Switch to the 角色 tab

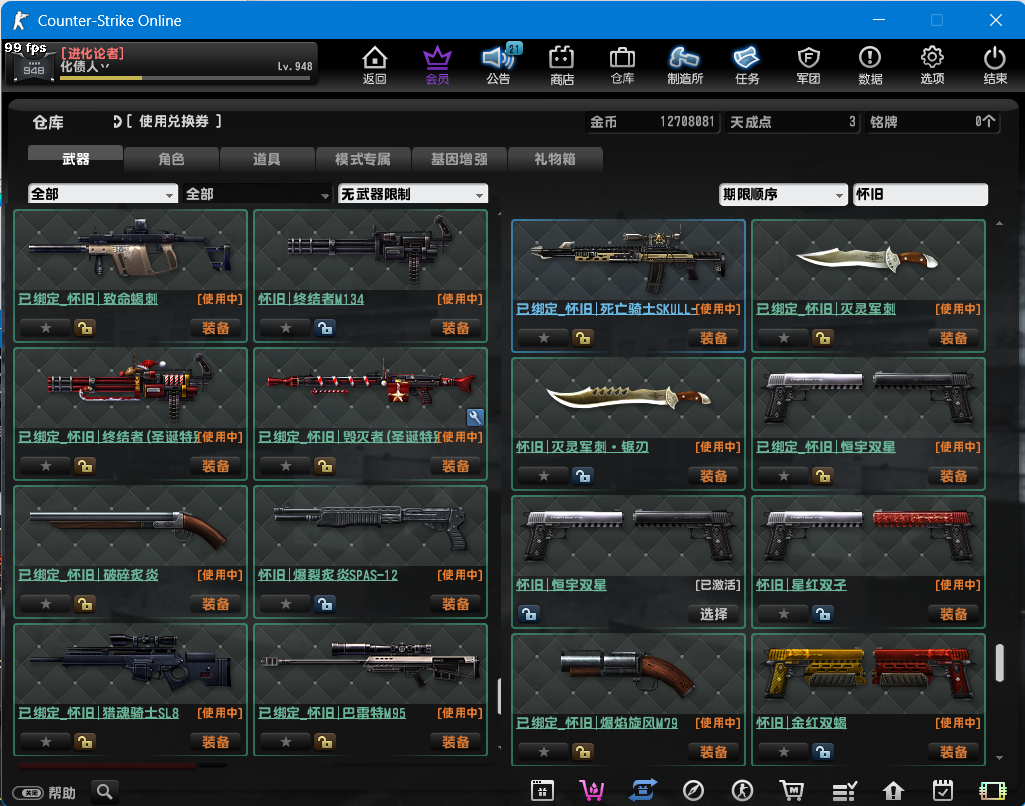click(x=171, y=159)
